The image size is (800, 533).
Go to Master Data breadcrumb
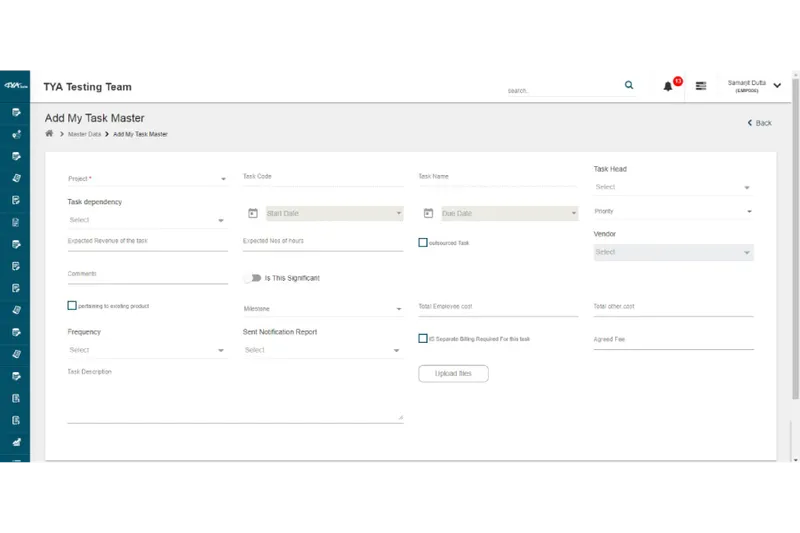click(x=84, y=134)
